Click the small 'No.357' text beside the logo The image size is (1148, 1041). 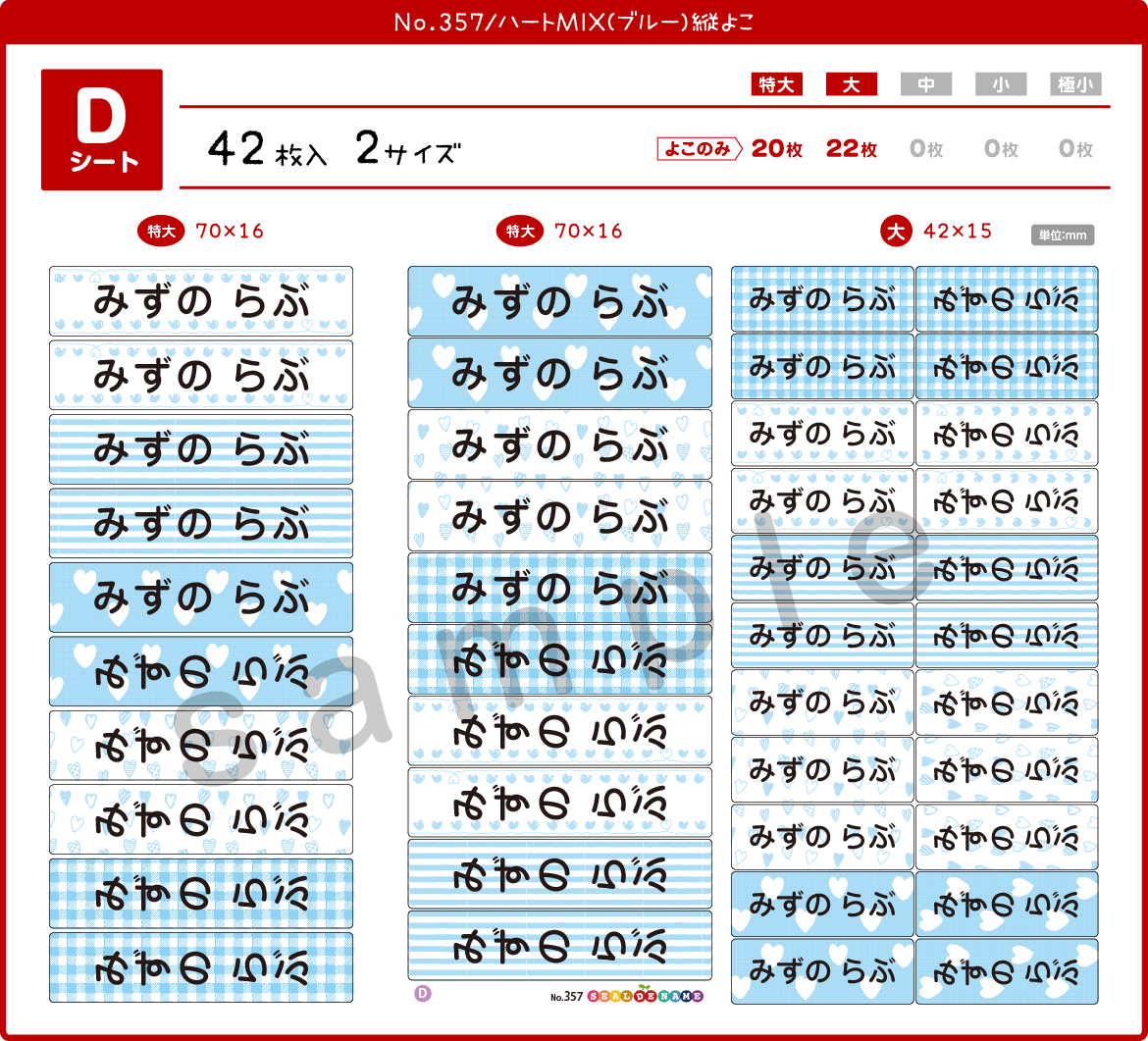567,996
